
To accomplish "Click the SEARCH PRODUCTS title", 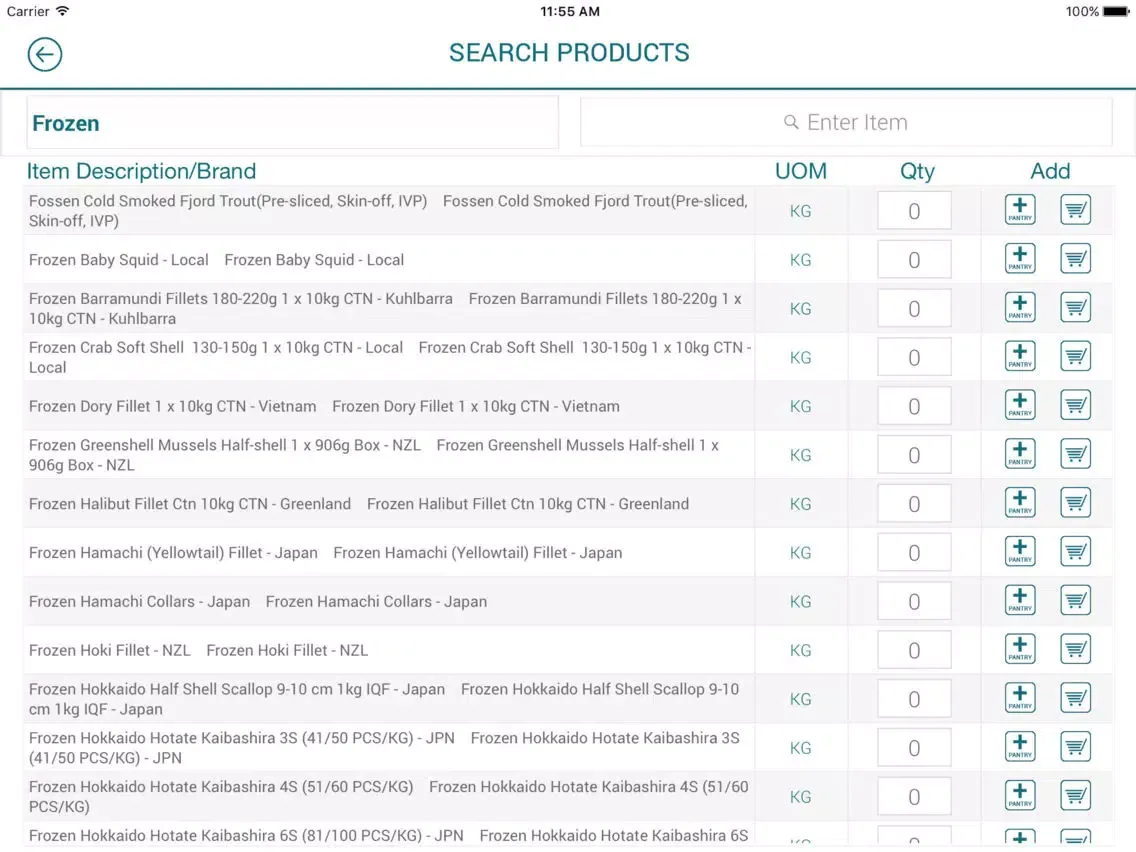I will [x=569, y=53].
